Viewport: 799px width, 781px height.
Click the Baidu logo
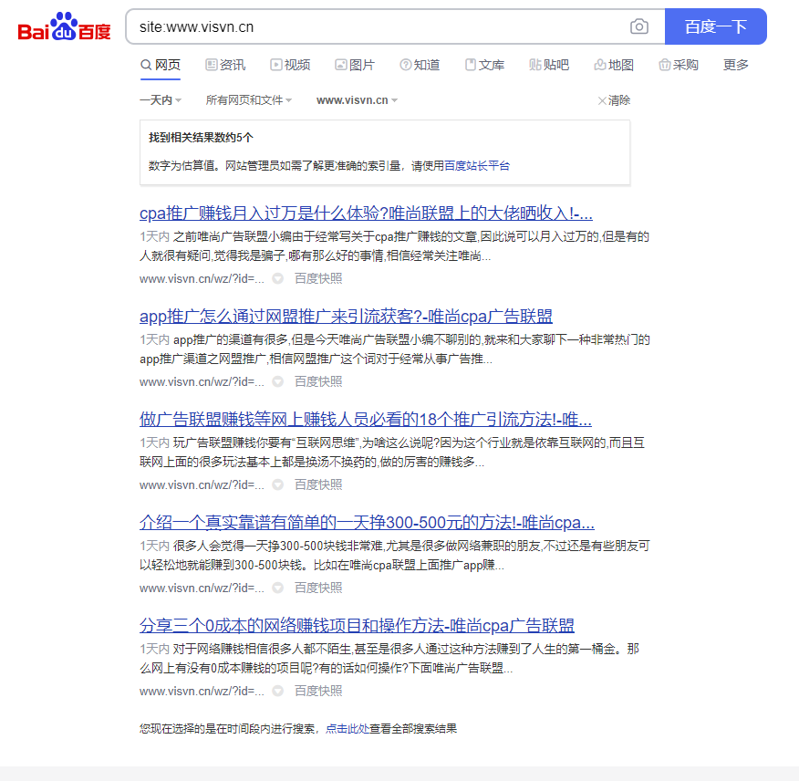(64, 26)
